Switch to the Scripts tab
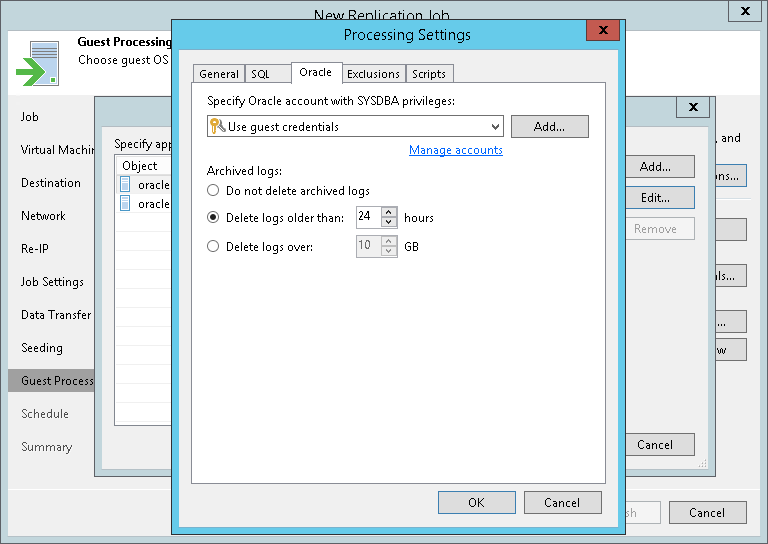The width and height of the screenshot is (768, 544). coord(429,74)
